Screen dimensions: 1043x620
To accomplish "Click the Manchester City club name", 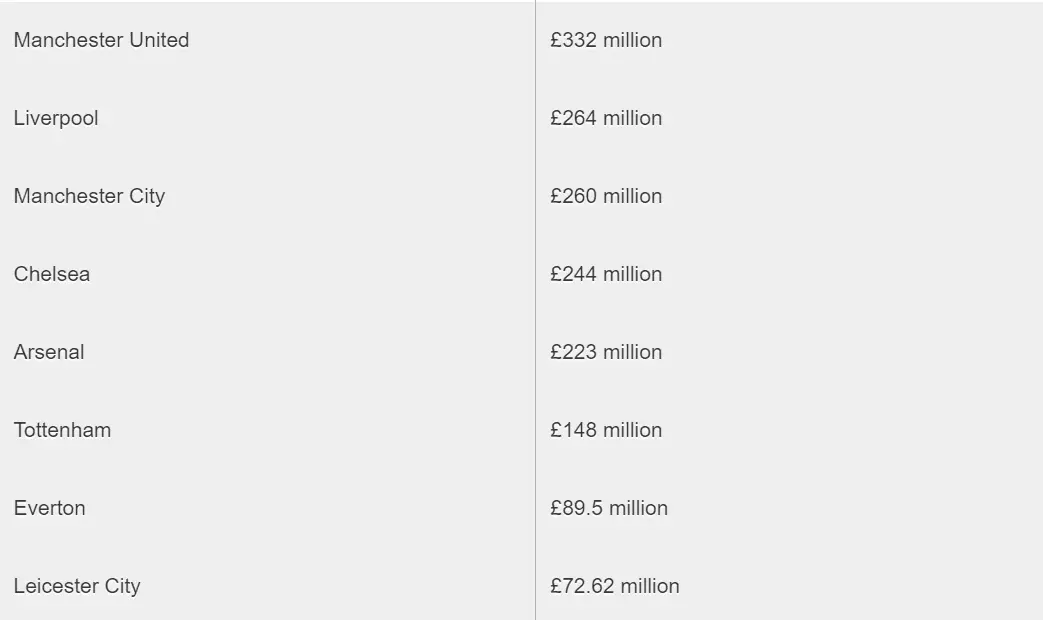I will (x=89, y=196).
